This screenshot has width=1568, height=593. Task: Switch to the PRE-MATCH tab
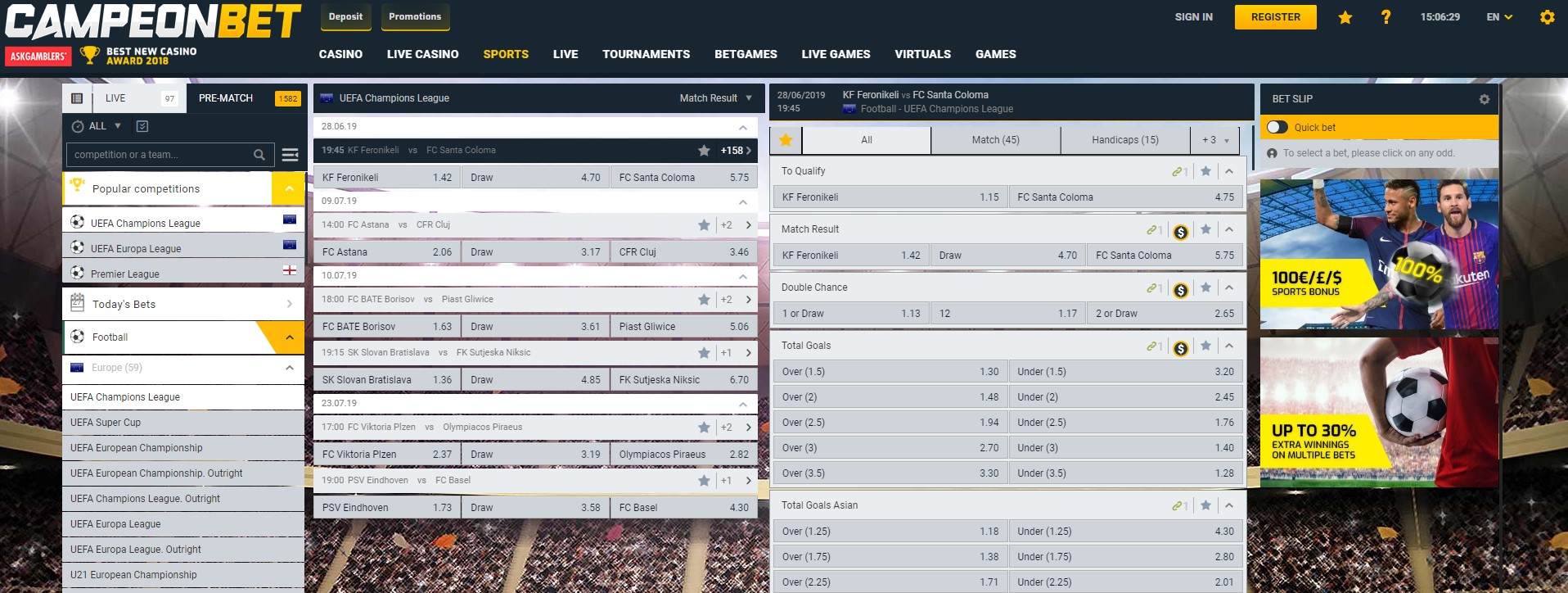click(246, 98)
